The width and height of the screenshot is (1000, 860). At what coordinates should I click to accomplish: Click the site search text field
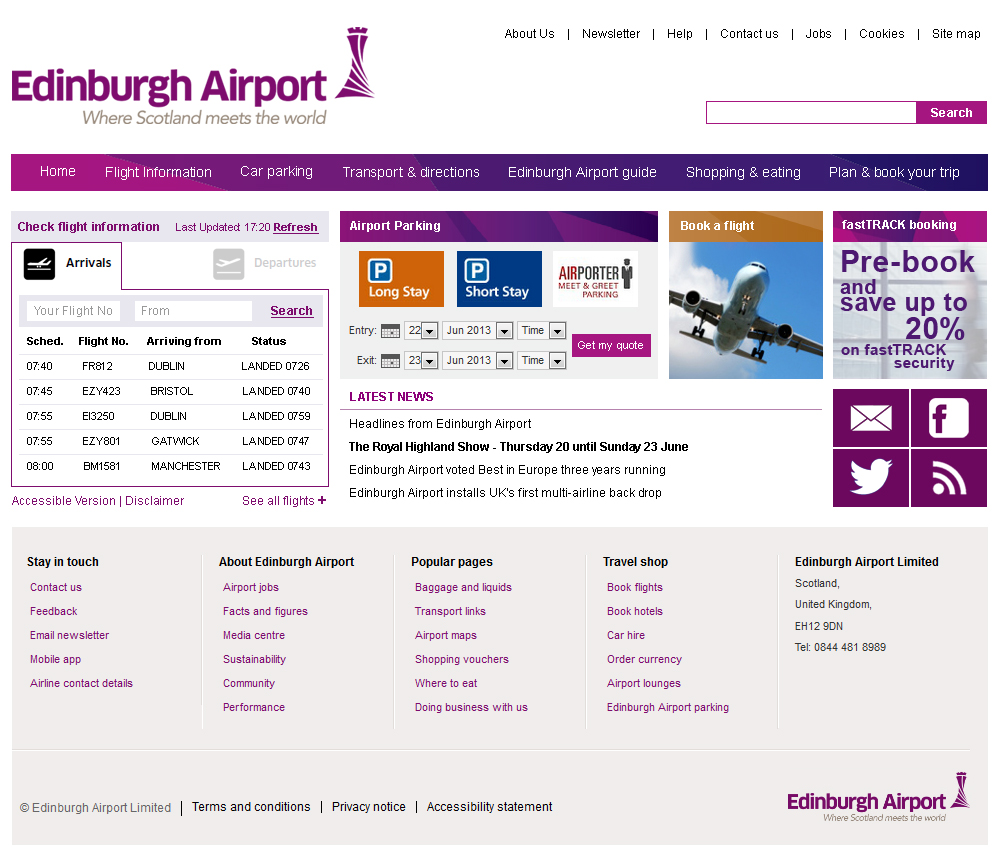pos(811,113)
